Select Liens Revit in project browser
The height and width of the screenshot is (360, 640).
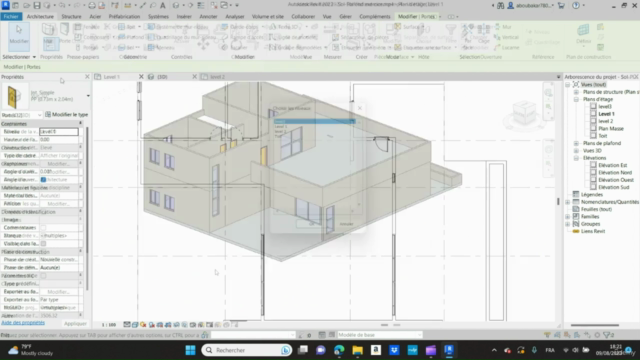tap(593, 231)
